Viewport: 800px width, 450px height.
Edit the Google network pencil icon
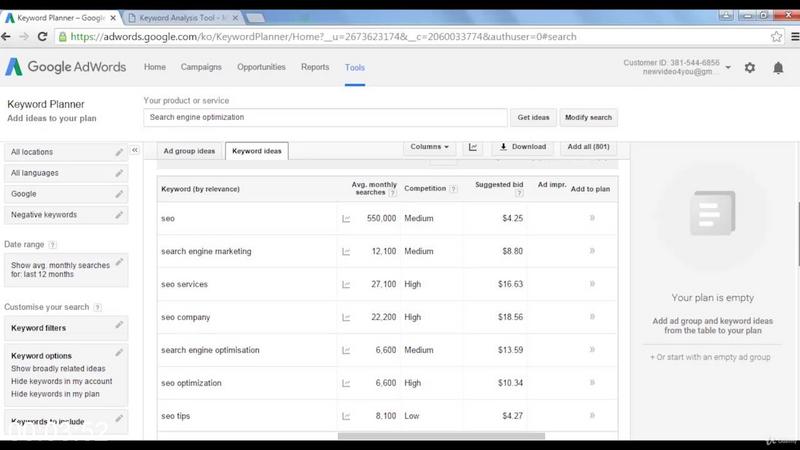tap(119, 194)
